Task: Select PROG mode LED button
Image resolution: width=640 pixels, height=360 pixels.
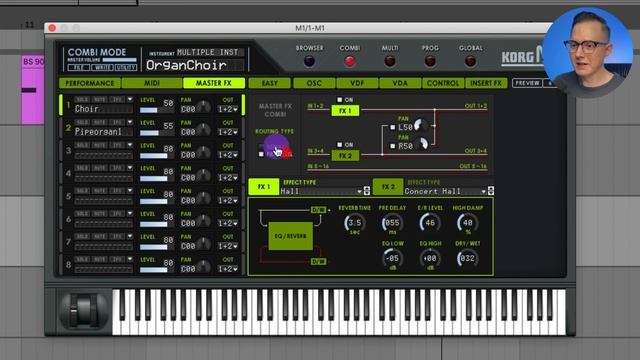Action: coord(430,61)
